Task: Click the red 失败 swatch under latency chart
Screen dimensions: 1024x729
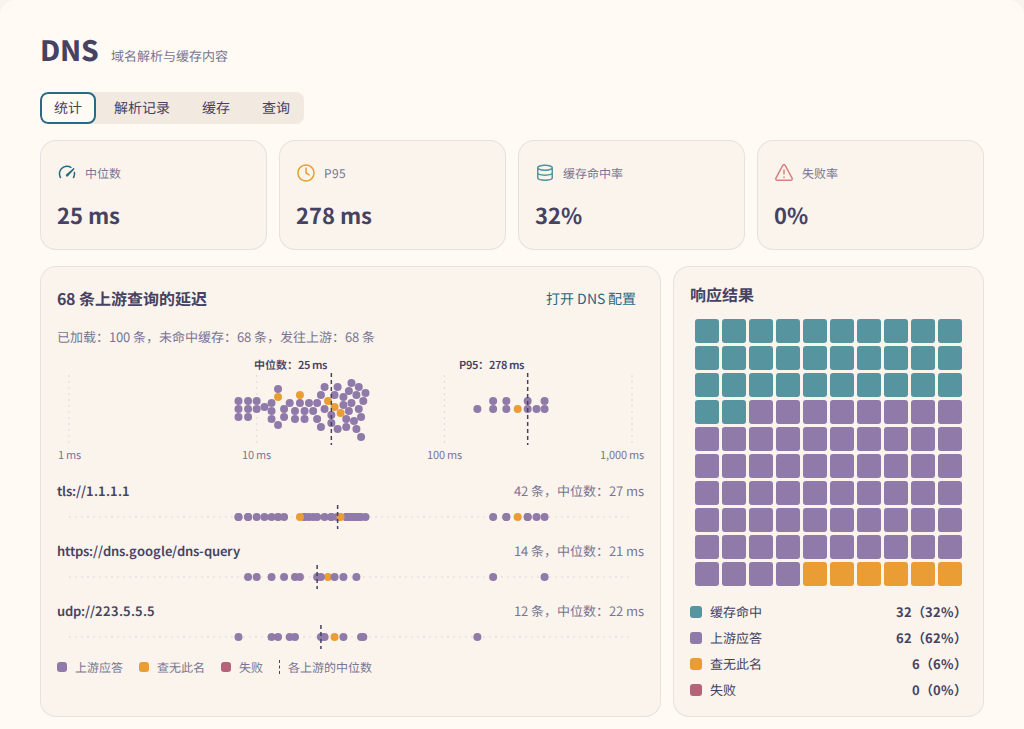Action: click(226, 667)
